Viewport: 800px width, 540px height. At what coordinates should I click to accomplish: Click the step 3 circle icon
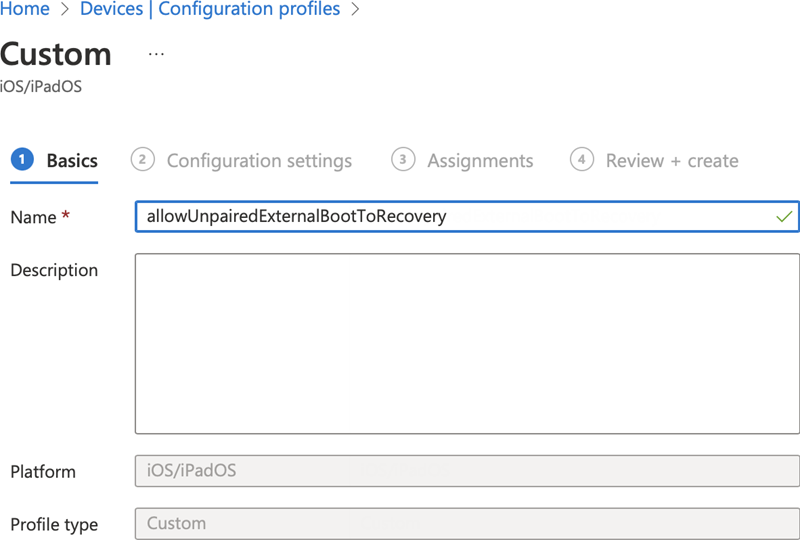(403, 159)
